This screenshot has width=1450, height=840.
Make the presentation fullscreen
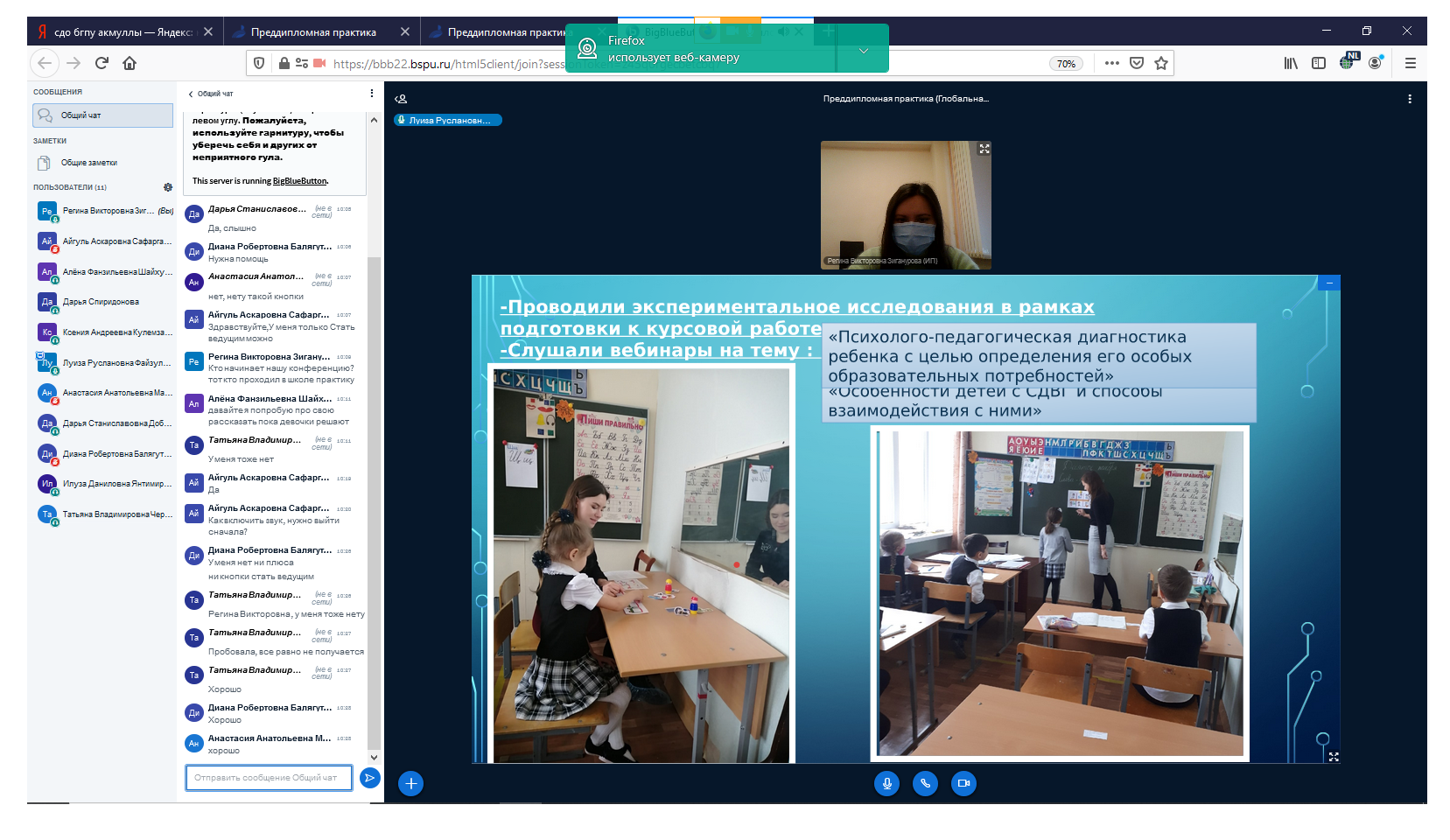[x=1333, y=757]
